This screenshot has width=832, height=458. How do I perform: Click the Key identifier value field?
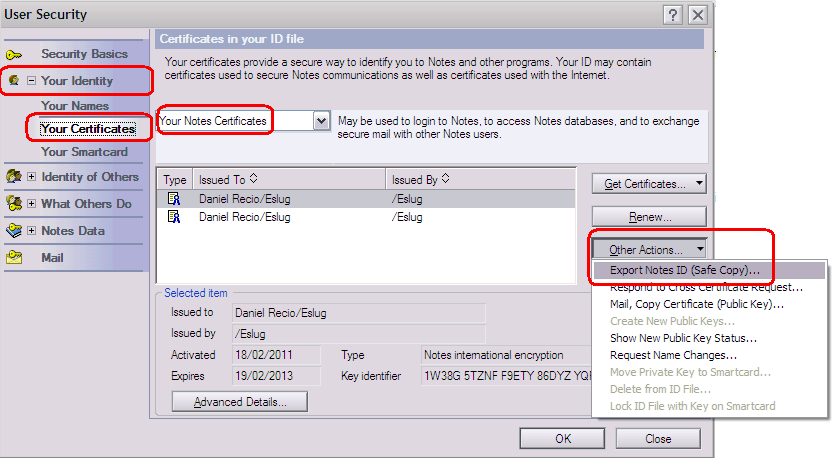506,376
